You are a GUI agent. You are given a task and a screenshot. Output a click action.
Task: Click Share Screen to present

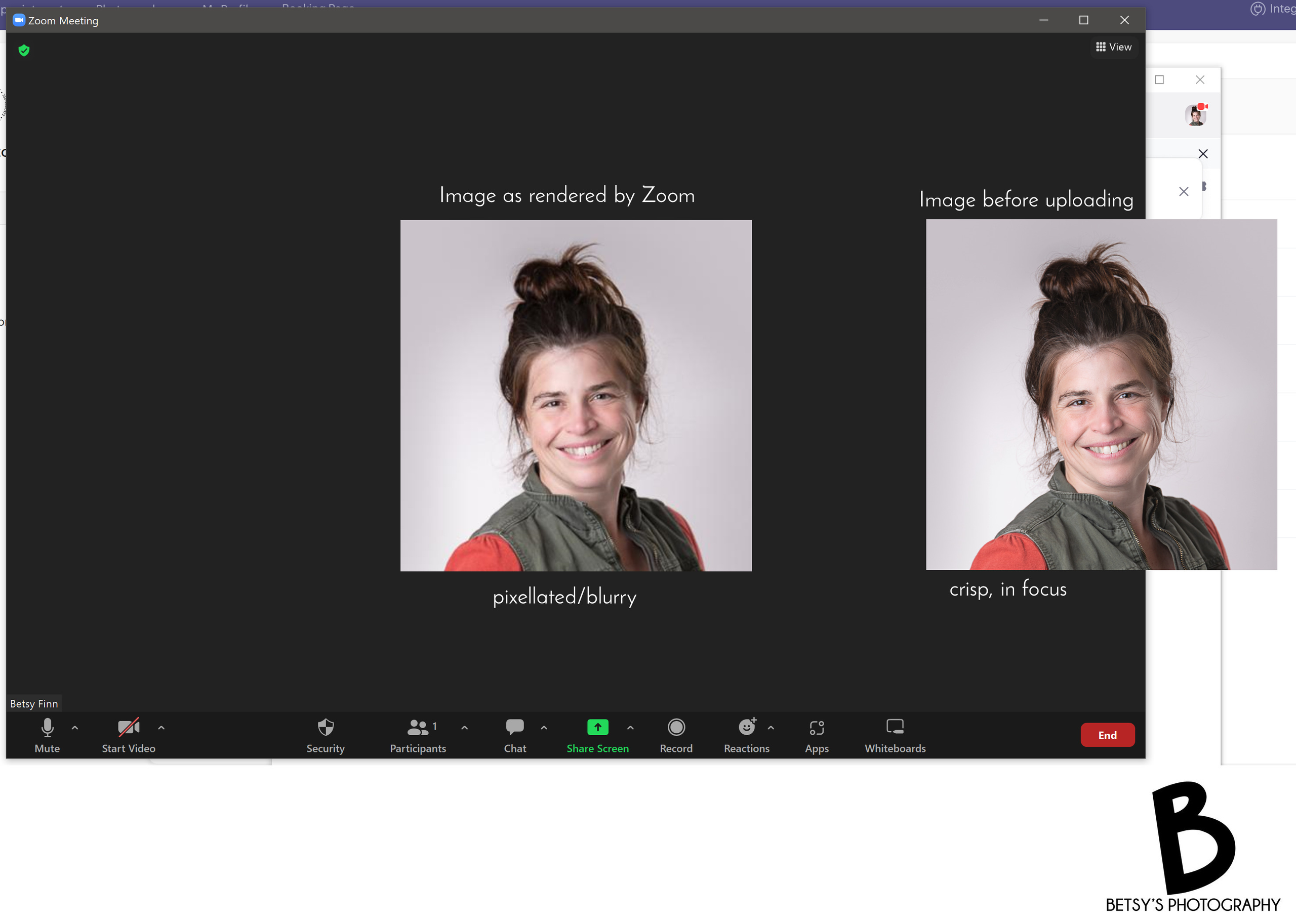click(597, 735)
